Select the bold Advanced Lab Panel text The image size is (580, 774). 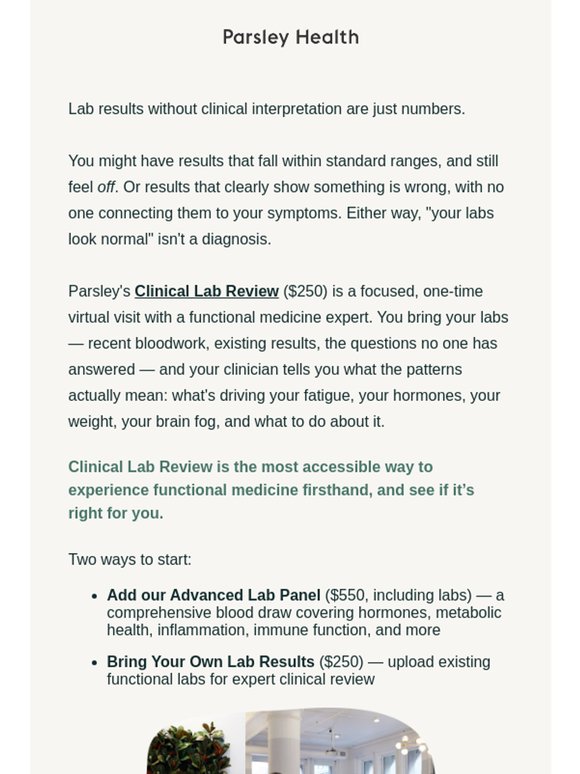(213, 595)
